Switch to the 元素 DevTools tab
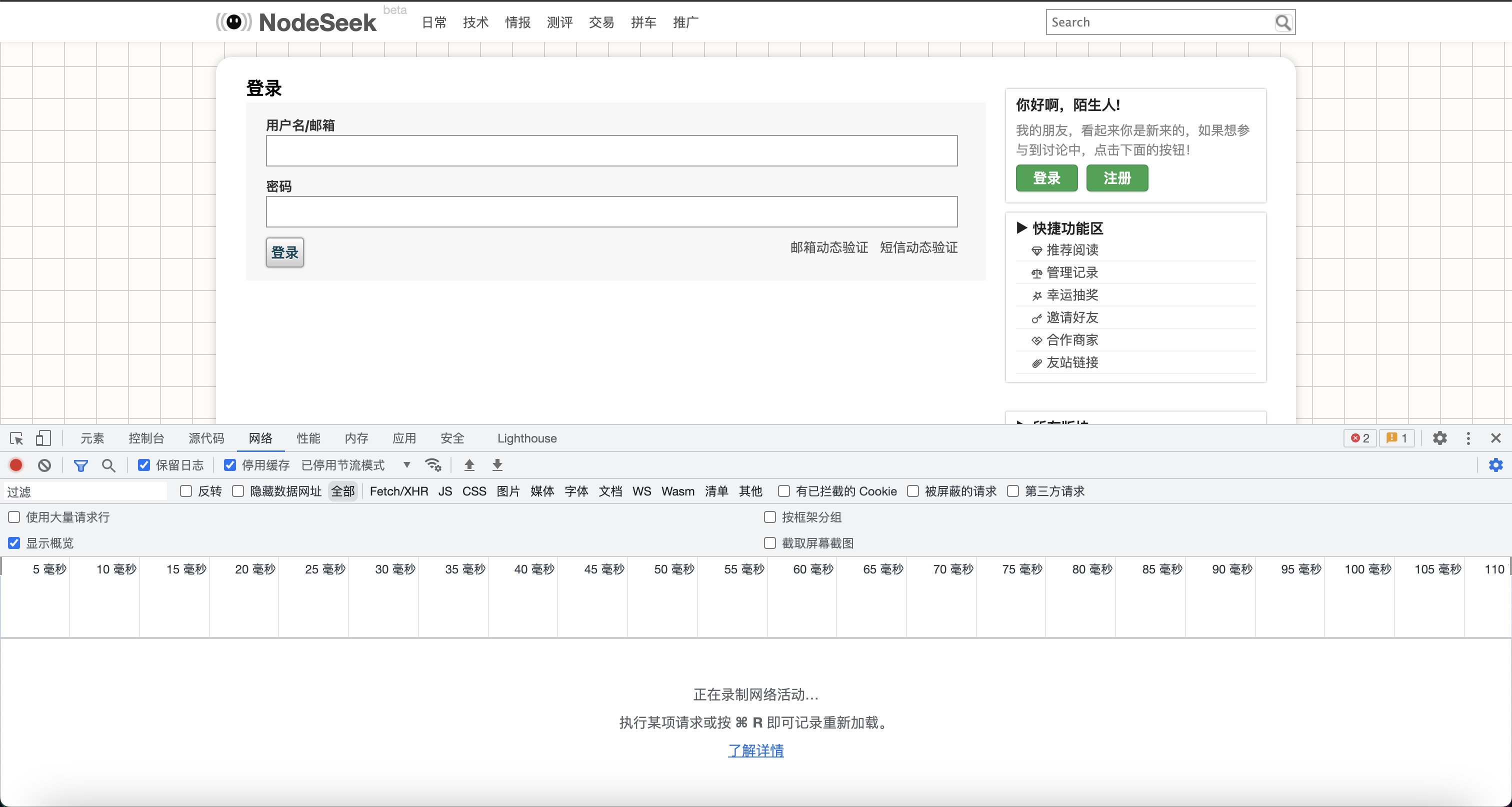The height and width of the screenshot is (807, 1512). tap(92, 438)
